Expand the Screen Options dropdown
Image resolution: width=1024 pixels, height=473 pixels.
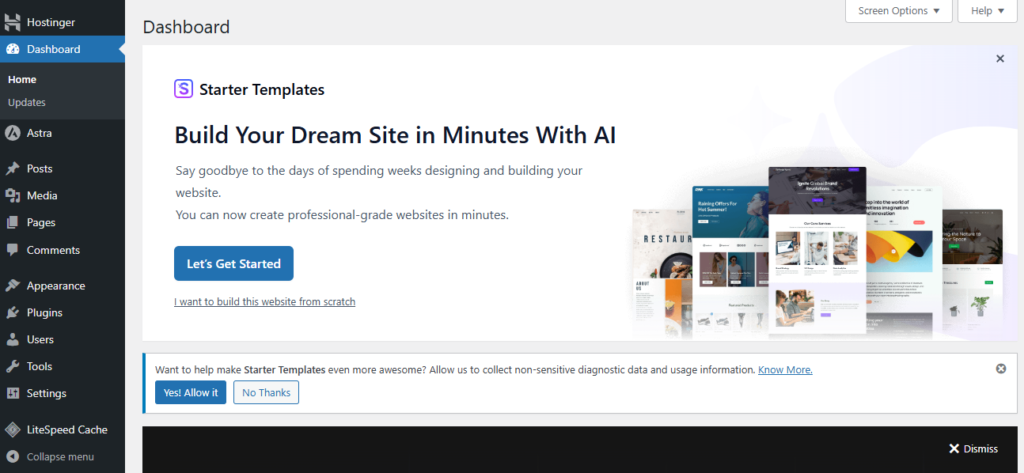tap(899, 11)
